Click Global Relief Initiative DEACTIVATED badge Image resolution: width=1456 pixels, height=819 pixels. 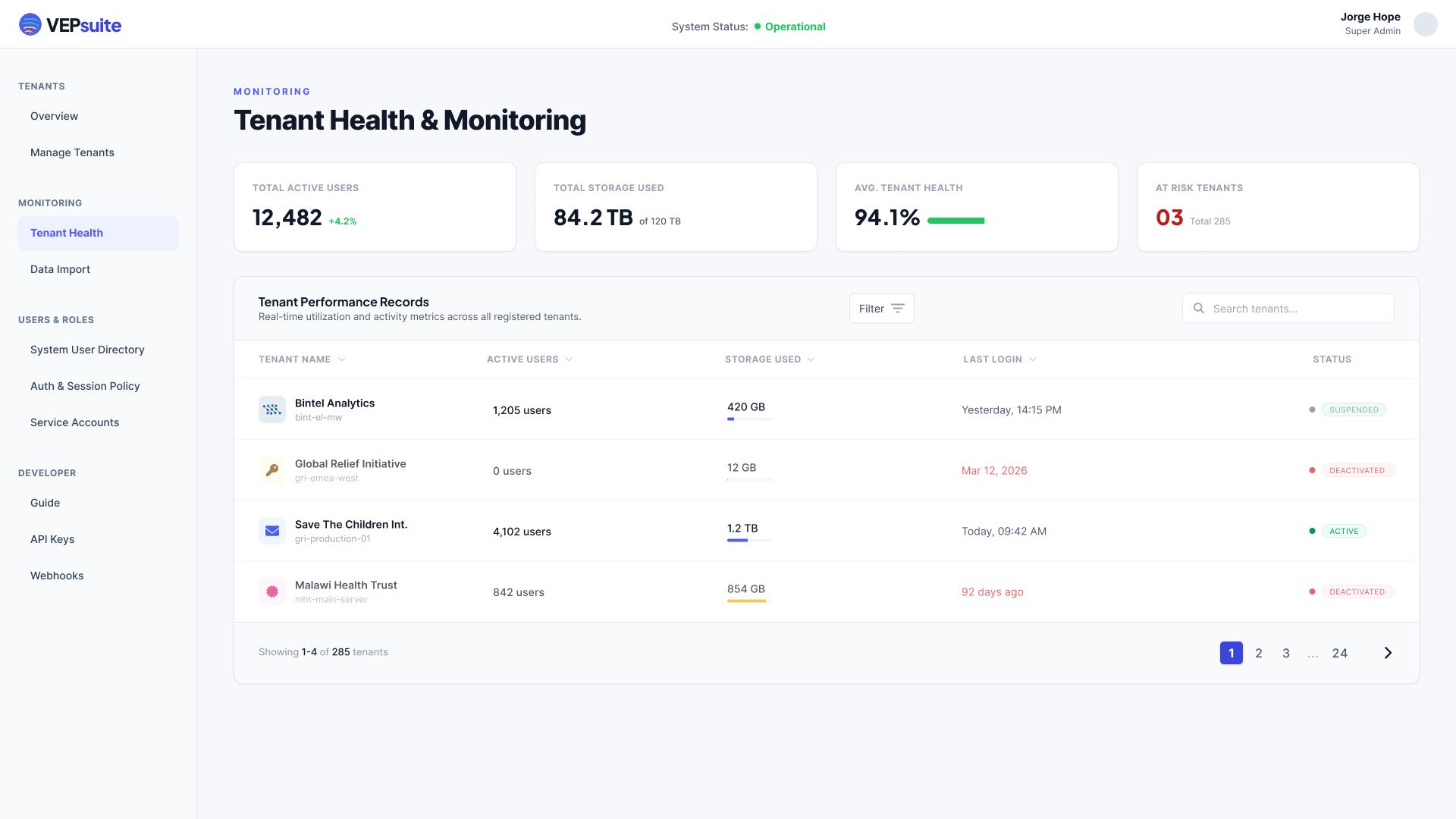pyautogui.click(x=1357, y=470)
